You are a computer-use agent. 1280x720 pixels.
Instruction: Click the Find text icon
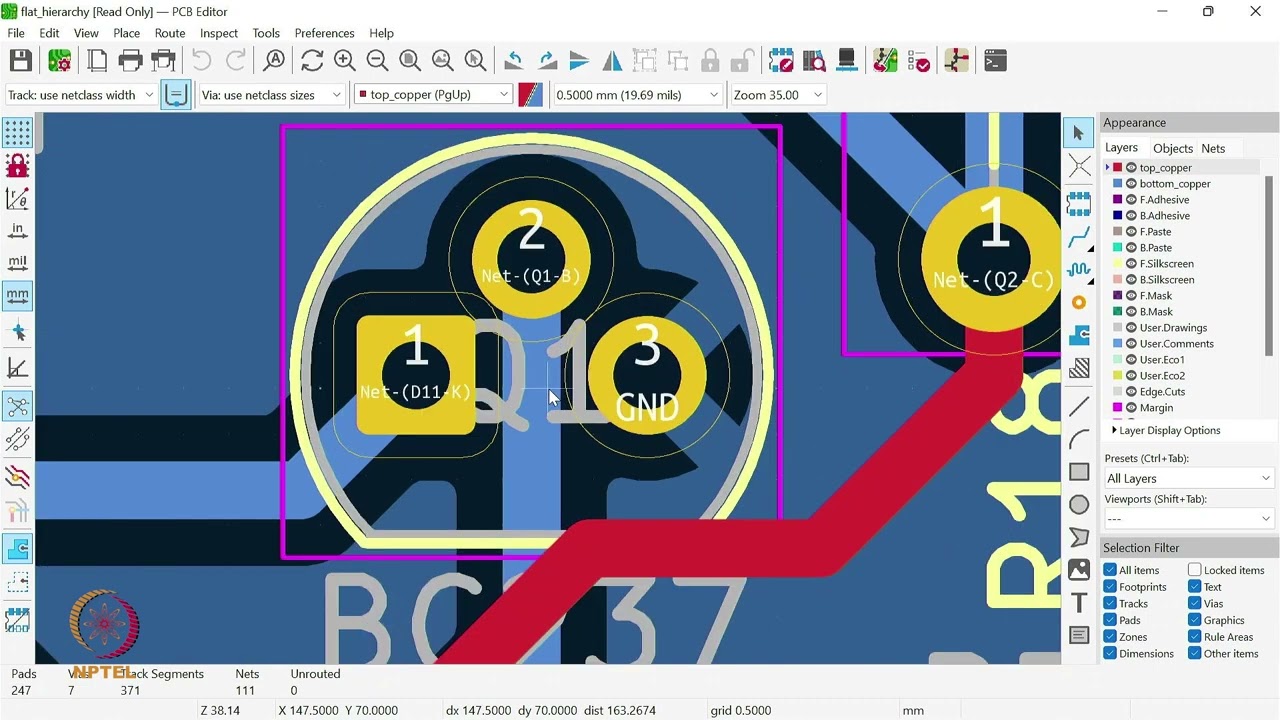tap(274, 61)
